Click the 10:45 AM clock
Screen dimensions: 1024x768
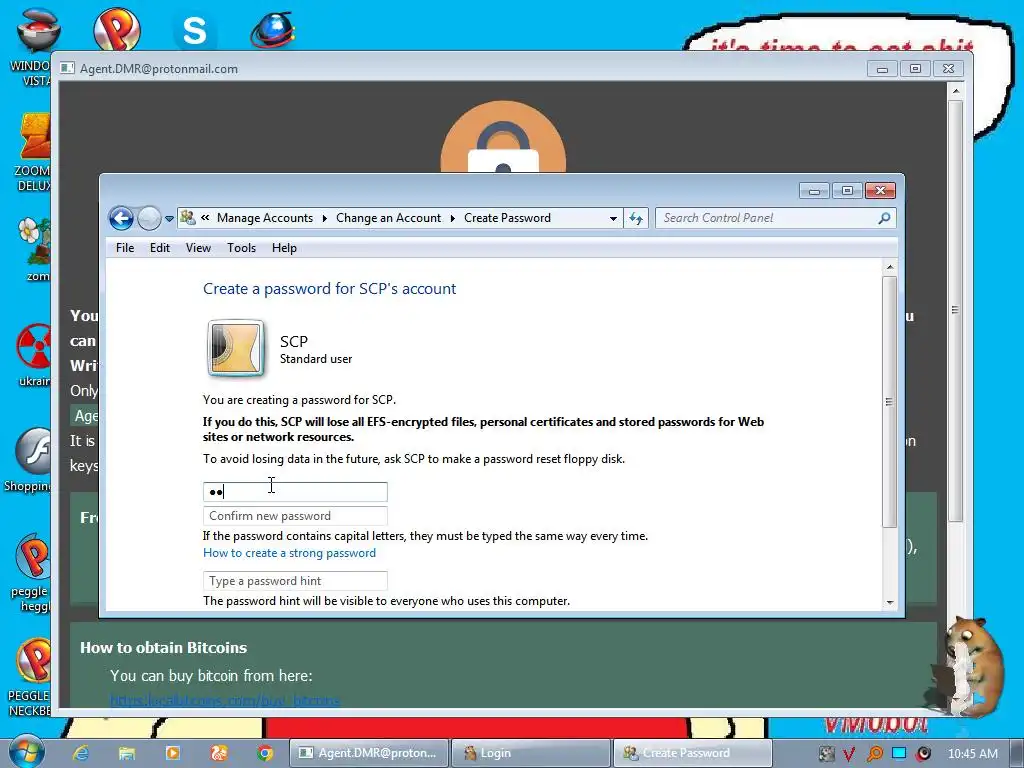[972, 754]
